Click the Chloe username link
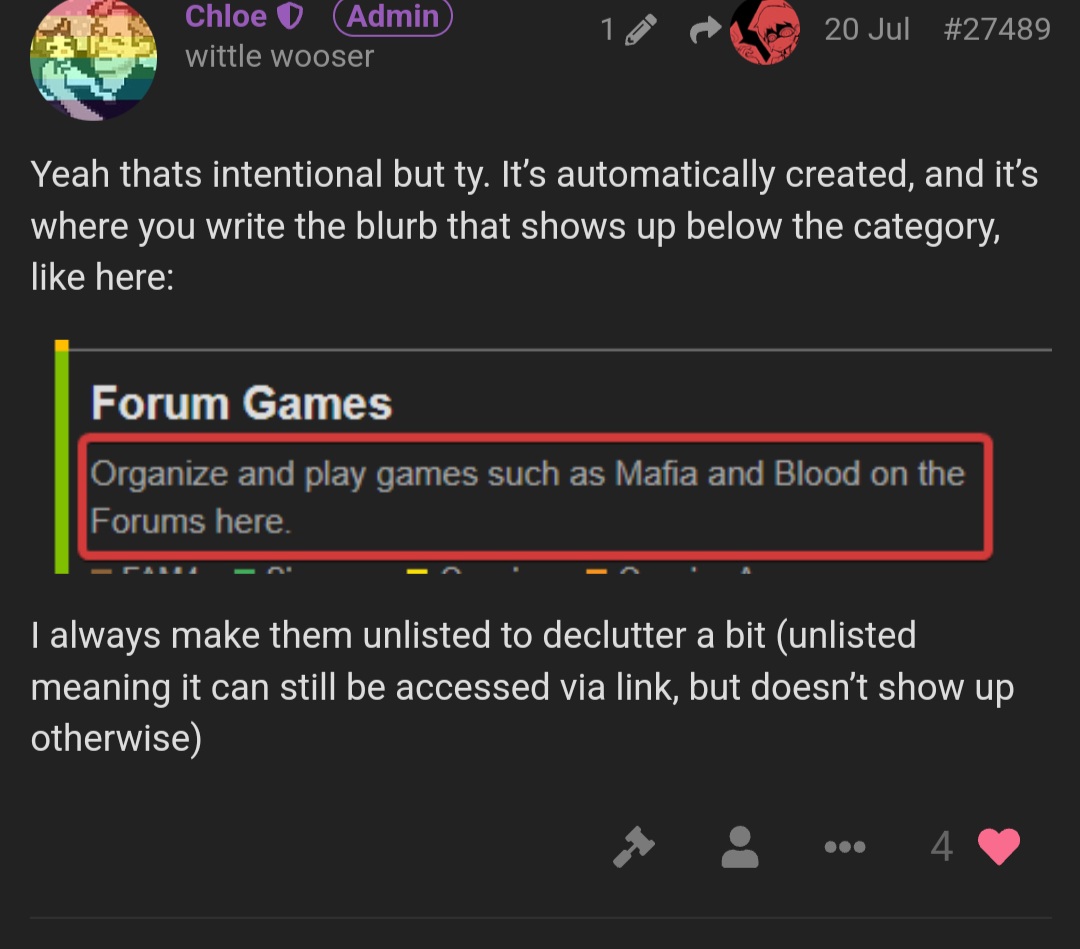This screenshot has width=1080, height=949. (225, 16)
